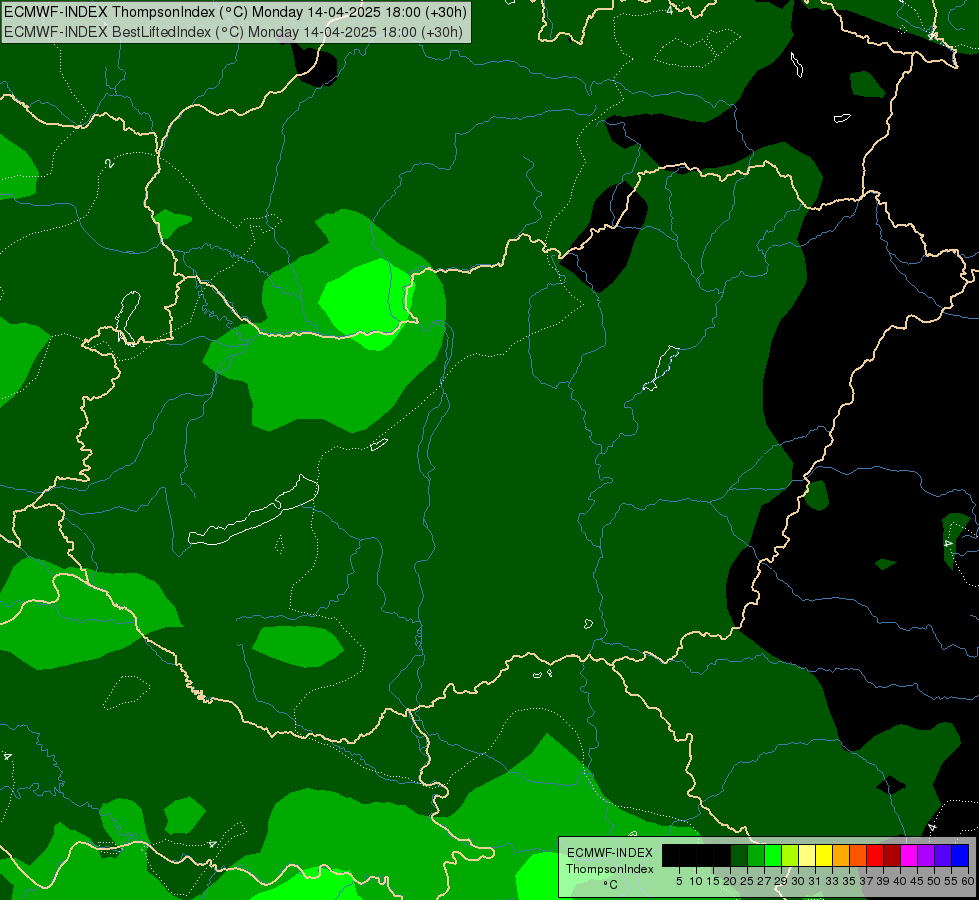Click the legend tick value 35
979x900 pixels.
[849, 881]
